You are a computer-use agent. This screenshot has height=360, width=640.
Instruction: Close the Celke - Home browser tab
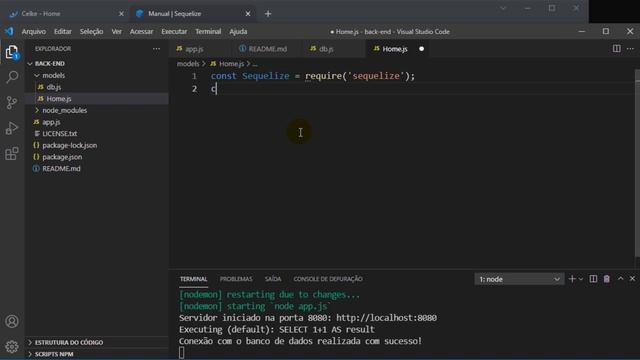121,14
